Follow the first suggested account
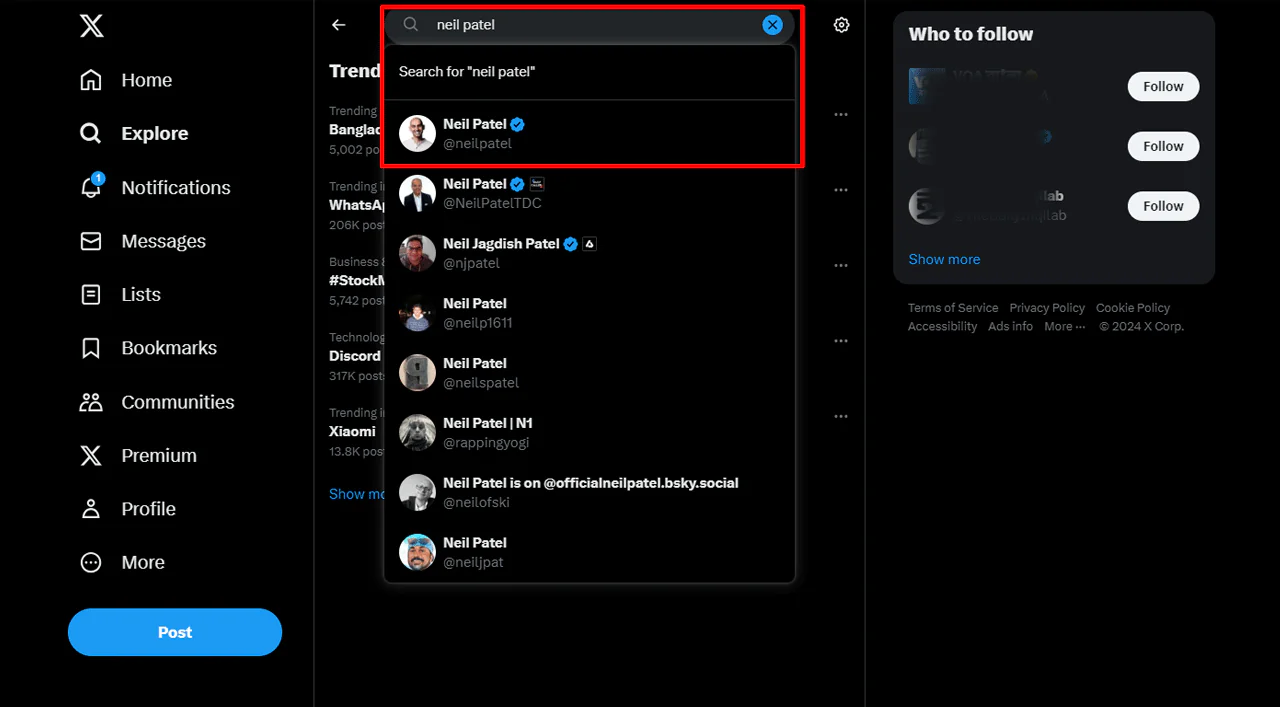Viewport: 1280px width, 707px height. pos(1163,86)
